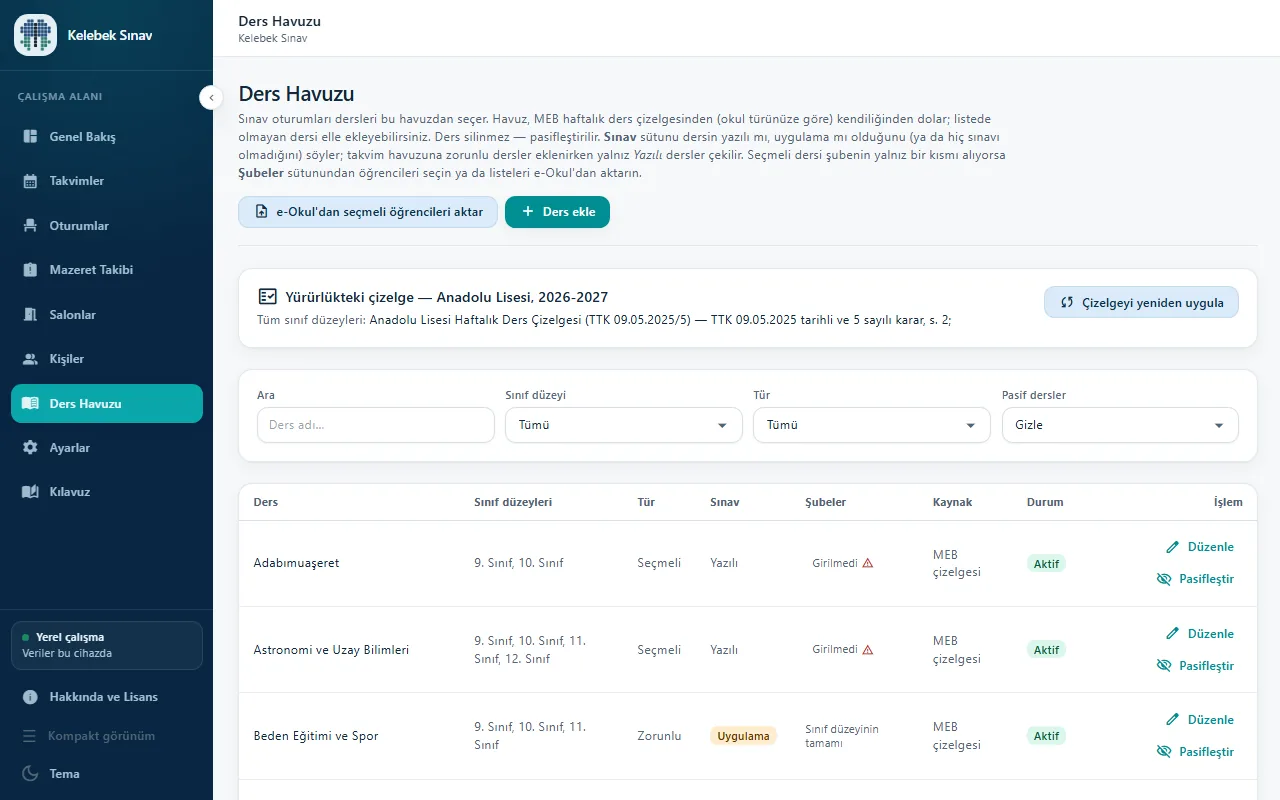Open Genel Bakış dashboard icon
The height and width of the screenshot is (800, 1280).
pos(30,136)
